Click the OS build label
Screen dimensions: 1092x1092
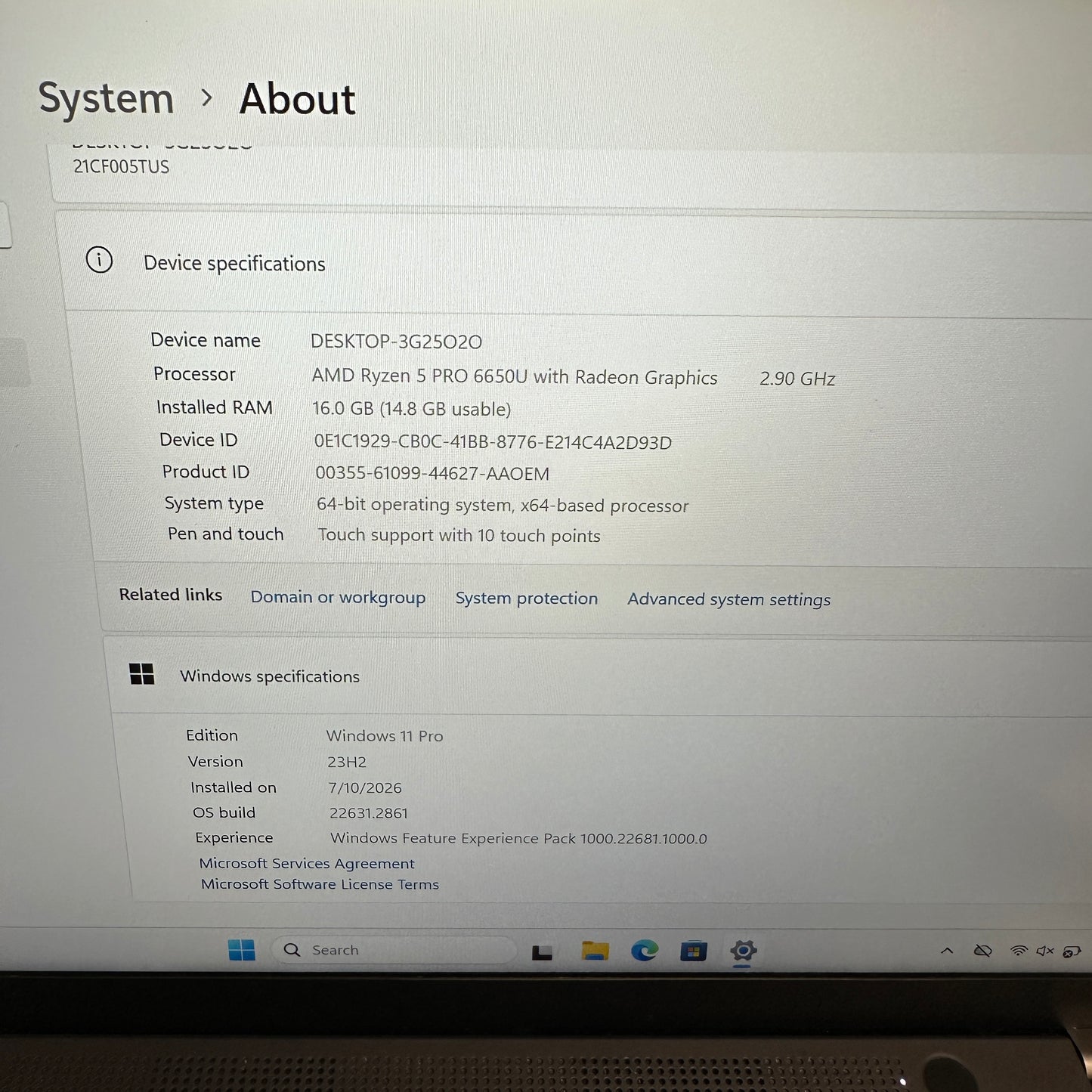(224, 812)
